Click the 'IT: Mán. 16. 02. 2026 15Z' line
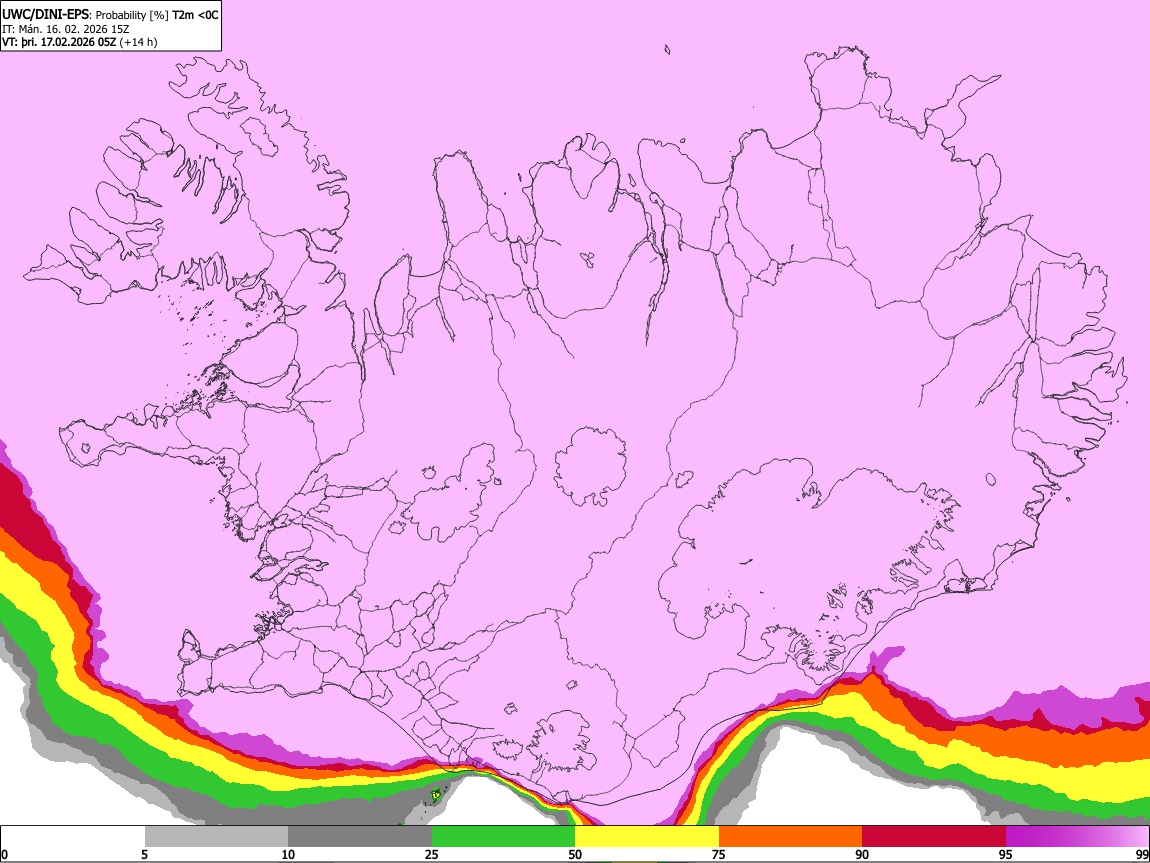Viewport: 1150px width, 863px height. (x=65, y=29)
